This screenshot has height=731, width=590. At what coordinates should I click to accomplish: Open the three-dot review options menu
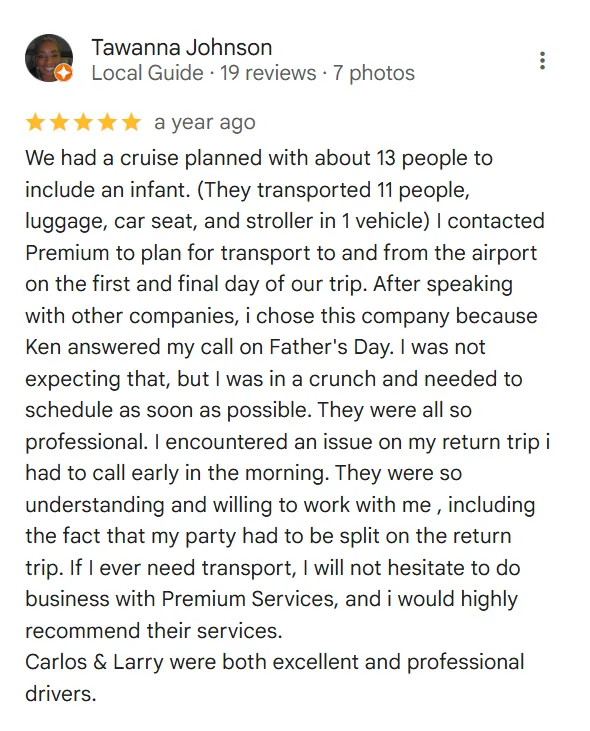542,61
